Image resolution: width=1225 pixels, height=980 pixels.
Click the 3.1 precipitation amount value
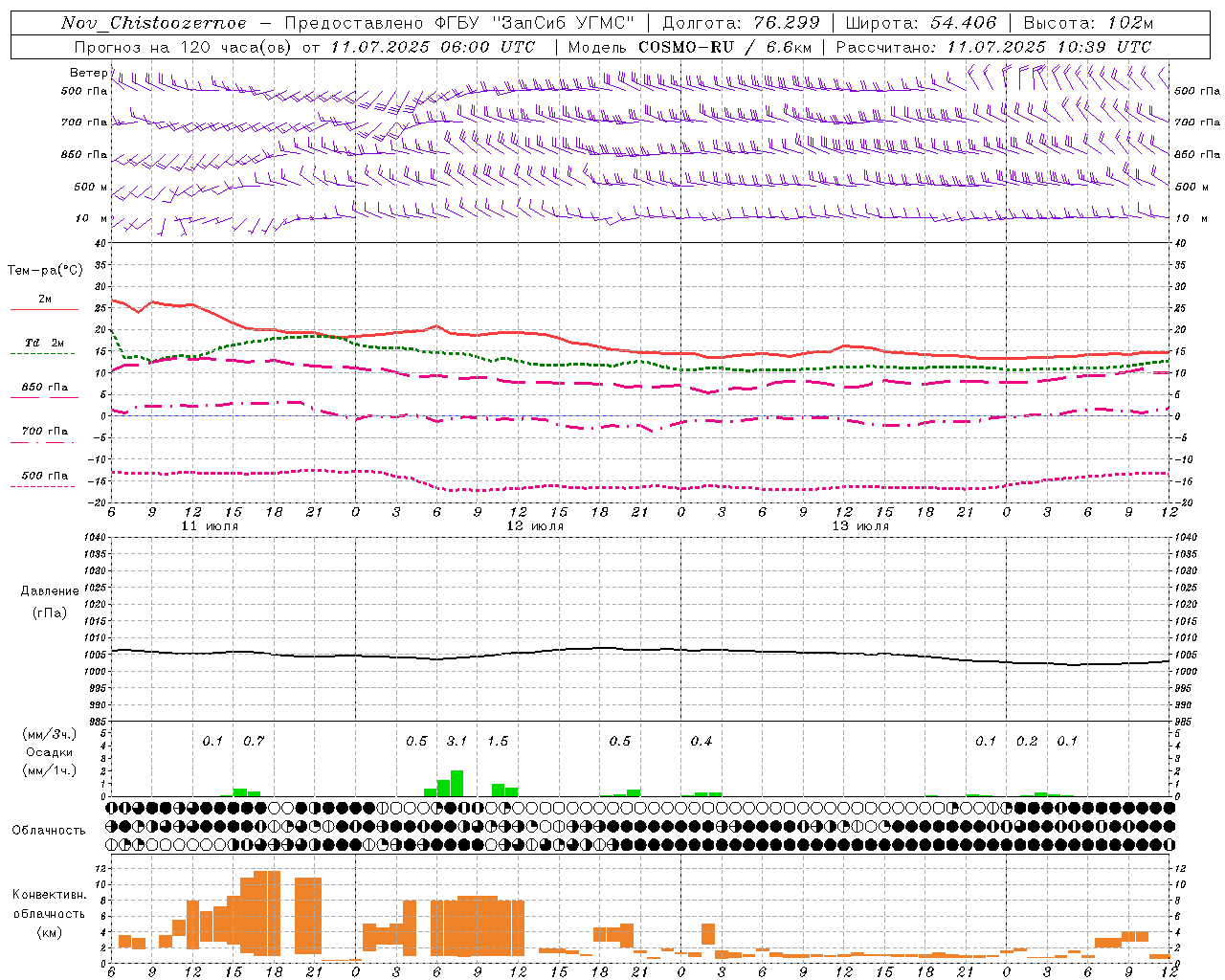pos(457,742)
